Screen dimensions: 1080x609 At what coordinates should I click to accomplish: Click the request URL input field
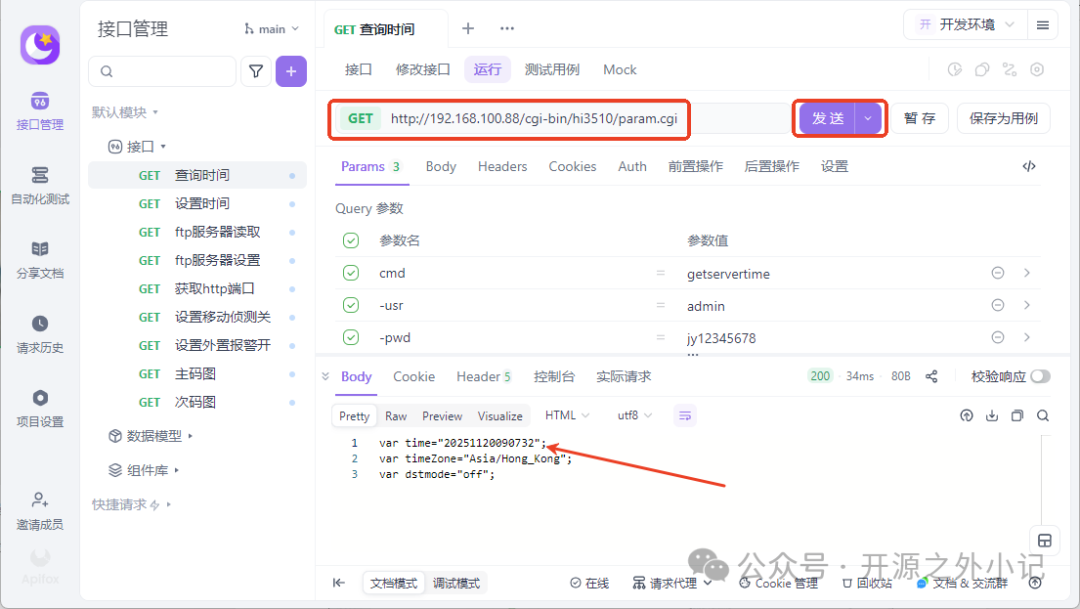point(534,118)
